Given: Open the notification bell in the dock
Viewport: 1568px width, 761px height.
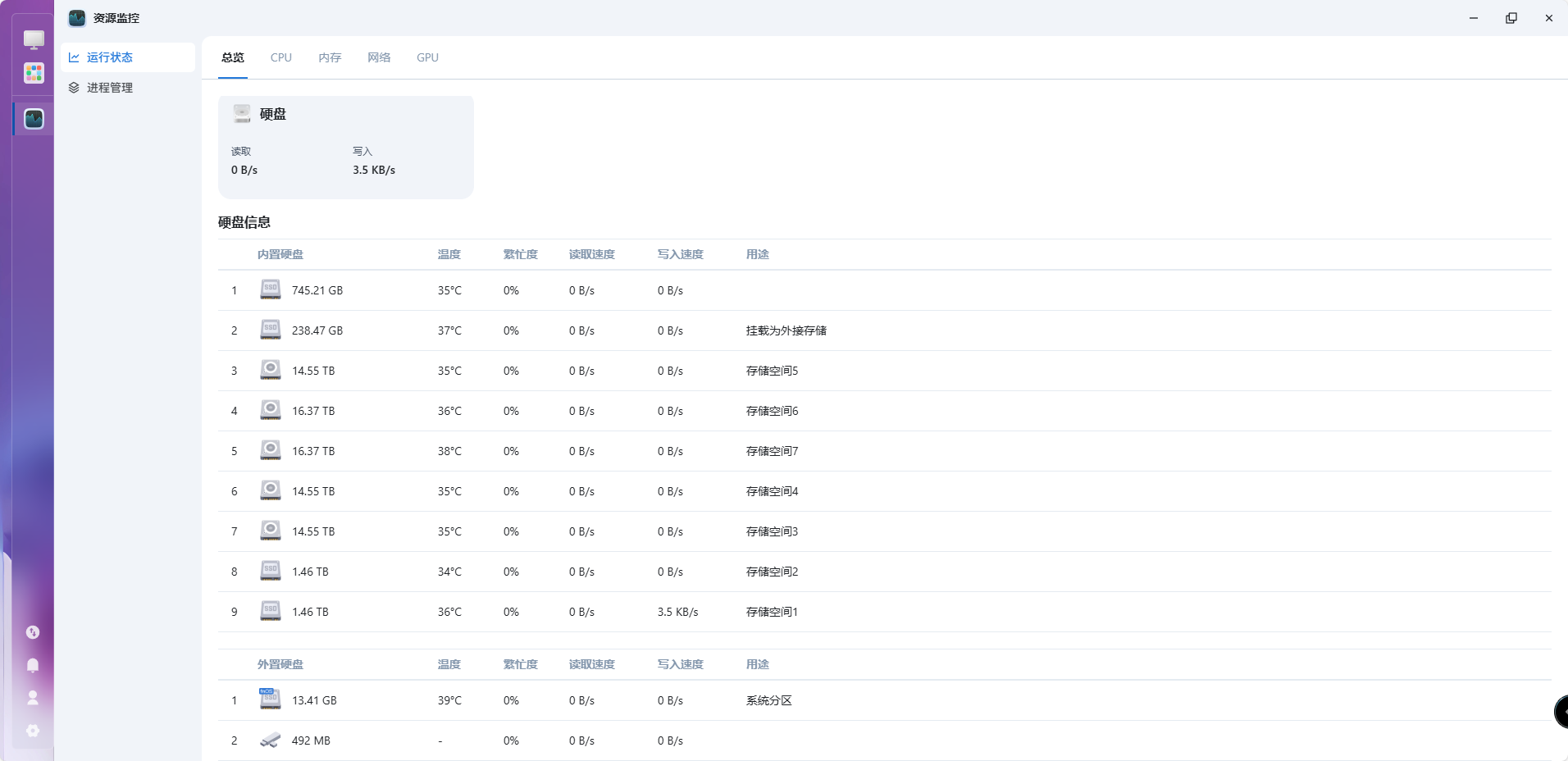Looking at the screenshot, I should coord(33,665).
